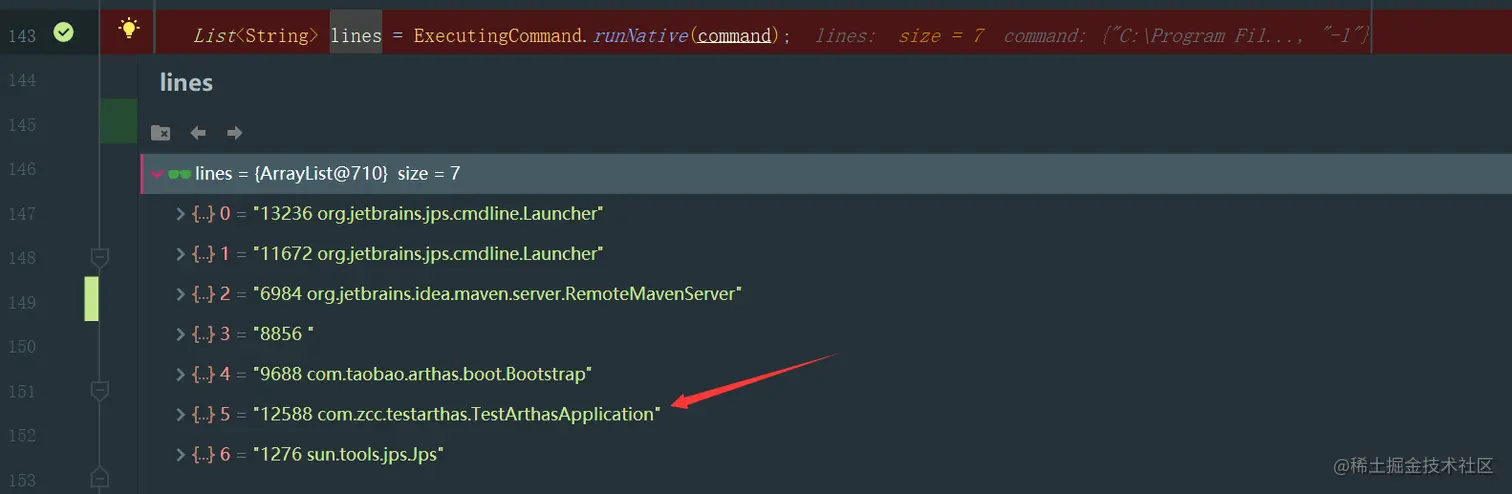Click the lightbulb intention icon on line 143
This screenshot has height=494, width=1512.
(129, 28)
